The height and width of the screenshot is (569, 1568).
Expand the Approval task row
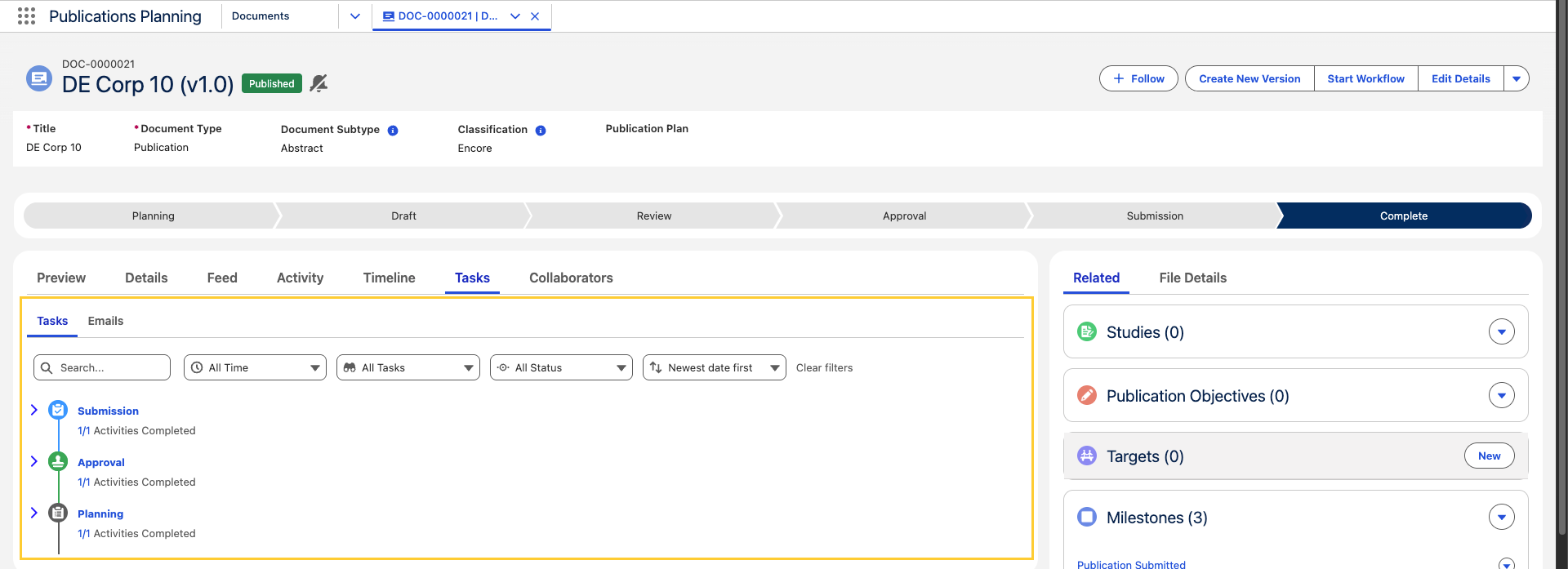coord(34,461)
